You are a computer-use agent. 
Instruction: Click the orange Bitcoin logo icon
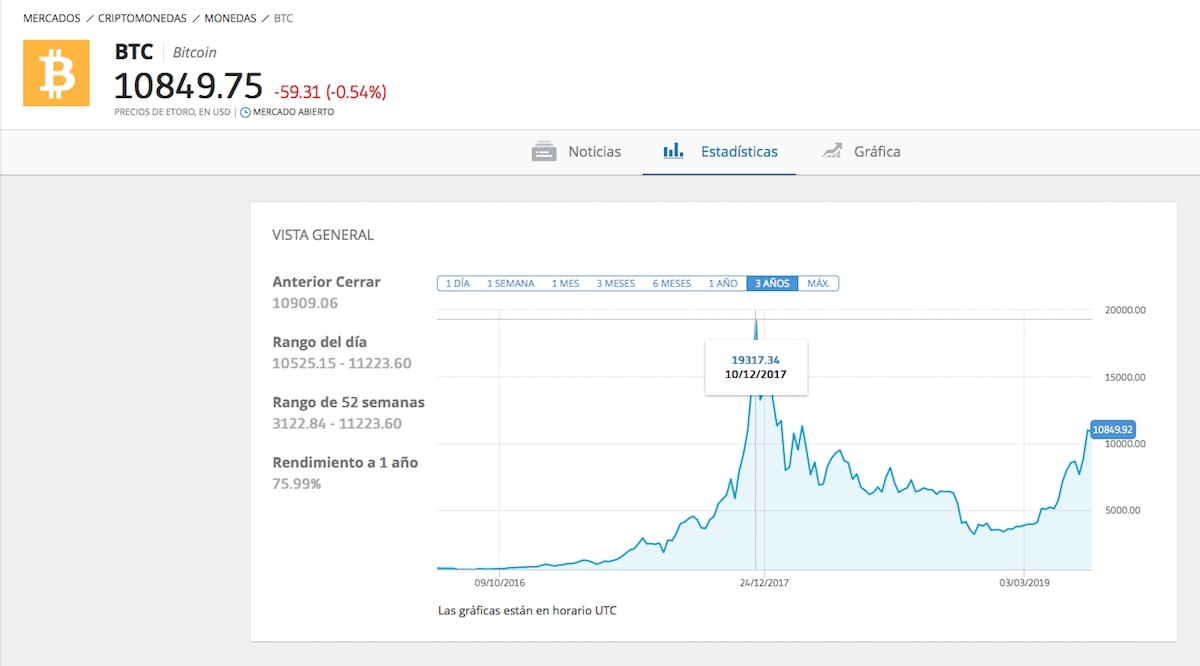56,73
